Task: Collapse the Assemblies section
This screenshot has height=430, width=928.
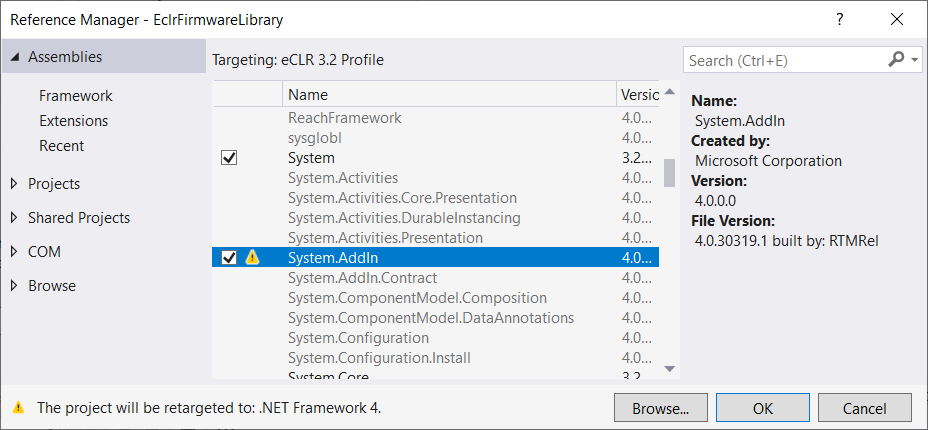Action: pos(14,58)
